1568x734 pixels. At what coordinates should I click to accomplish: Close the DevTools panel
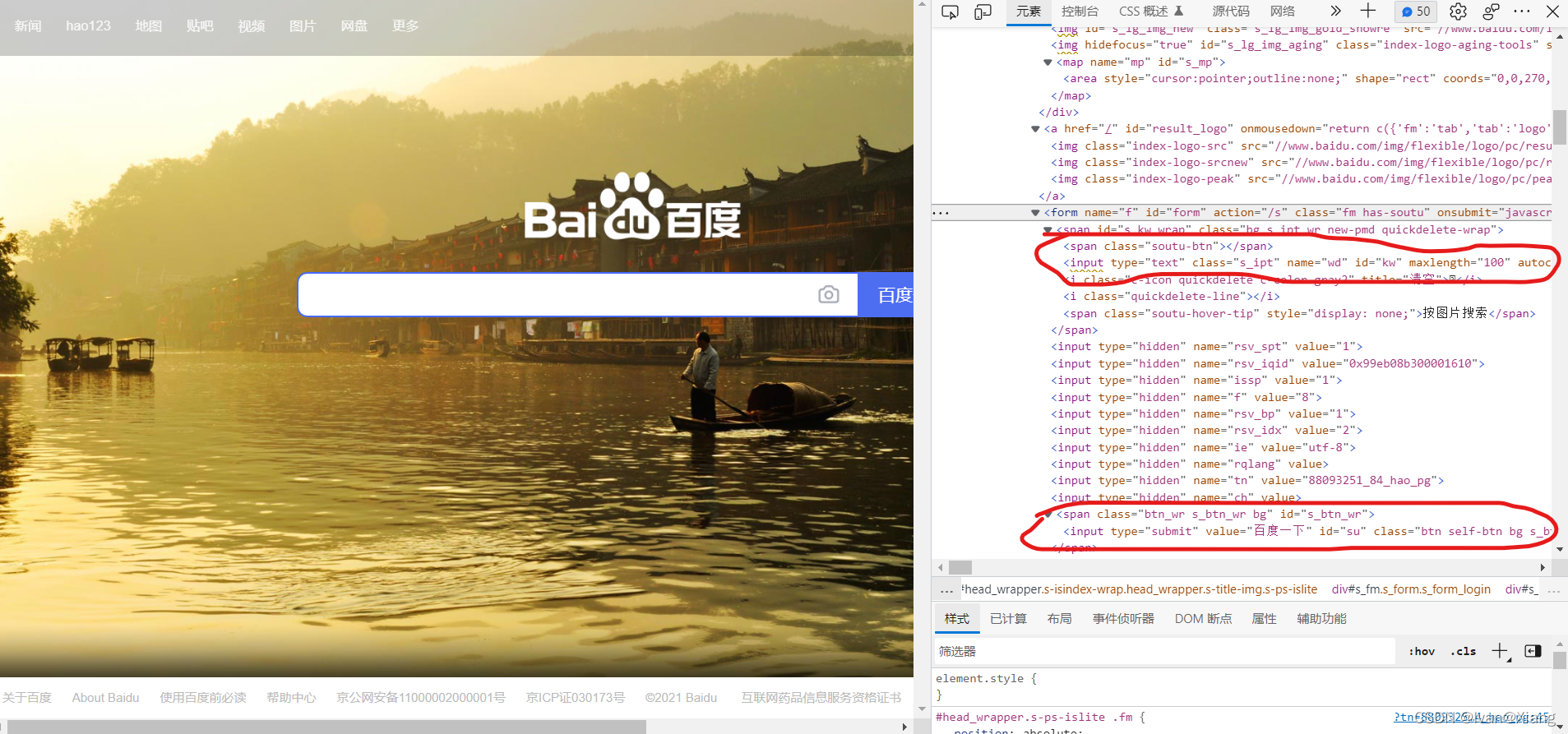(x=1552, y=12)
